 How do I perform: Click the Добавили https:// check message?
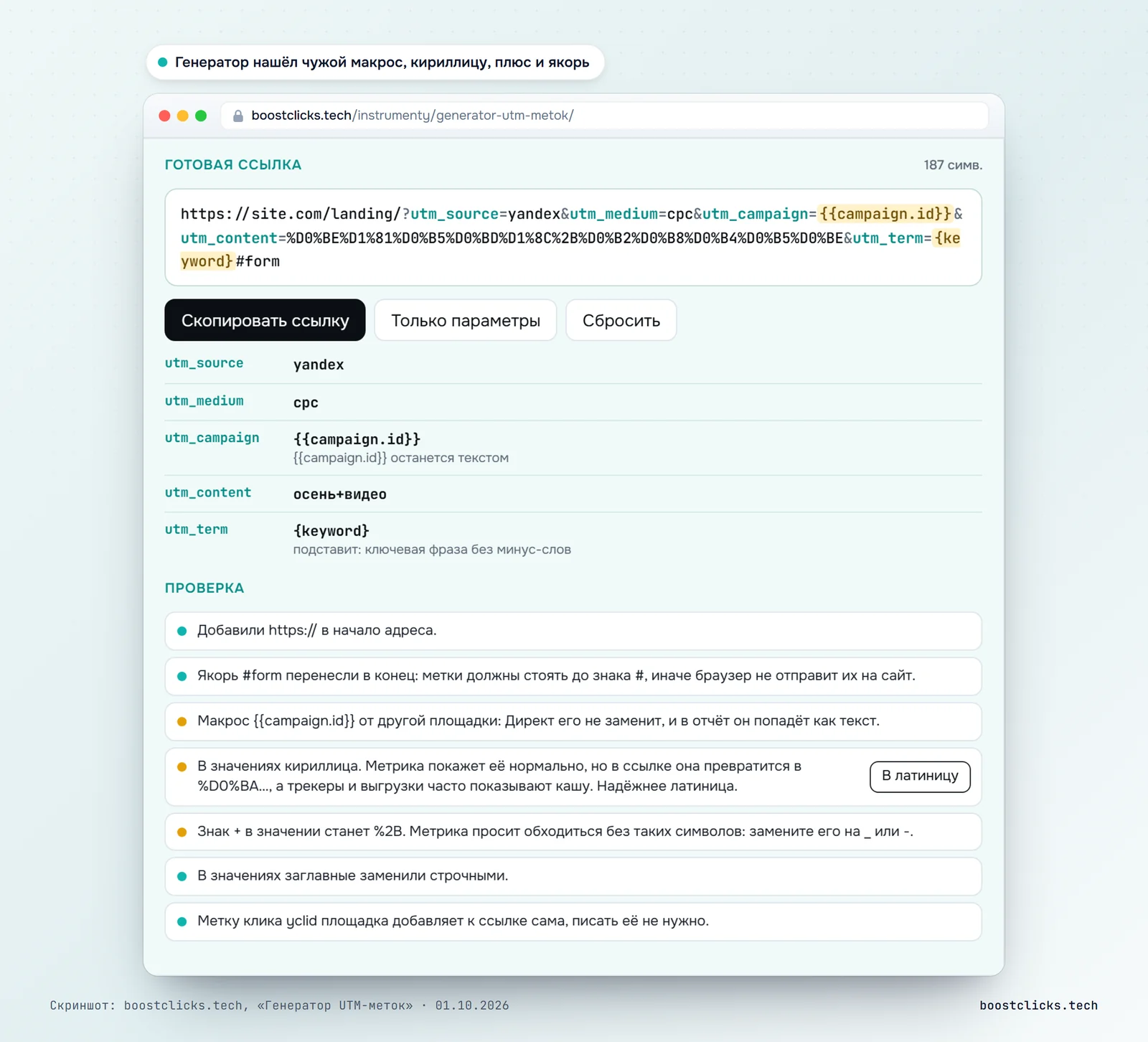[x=573, y=631]
